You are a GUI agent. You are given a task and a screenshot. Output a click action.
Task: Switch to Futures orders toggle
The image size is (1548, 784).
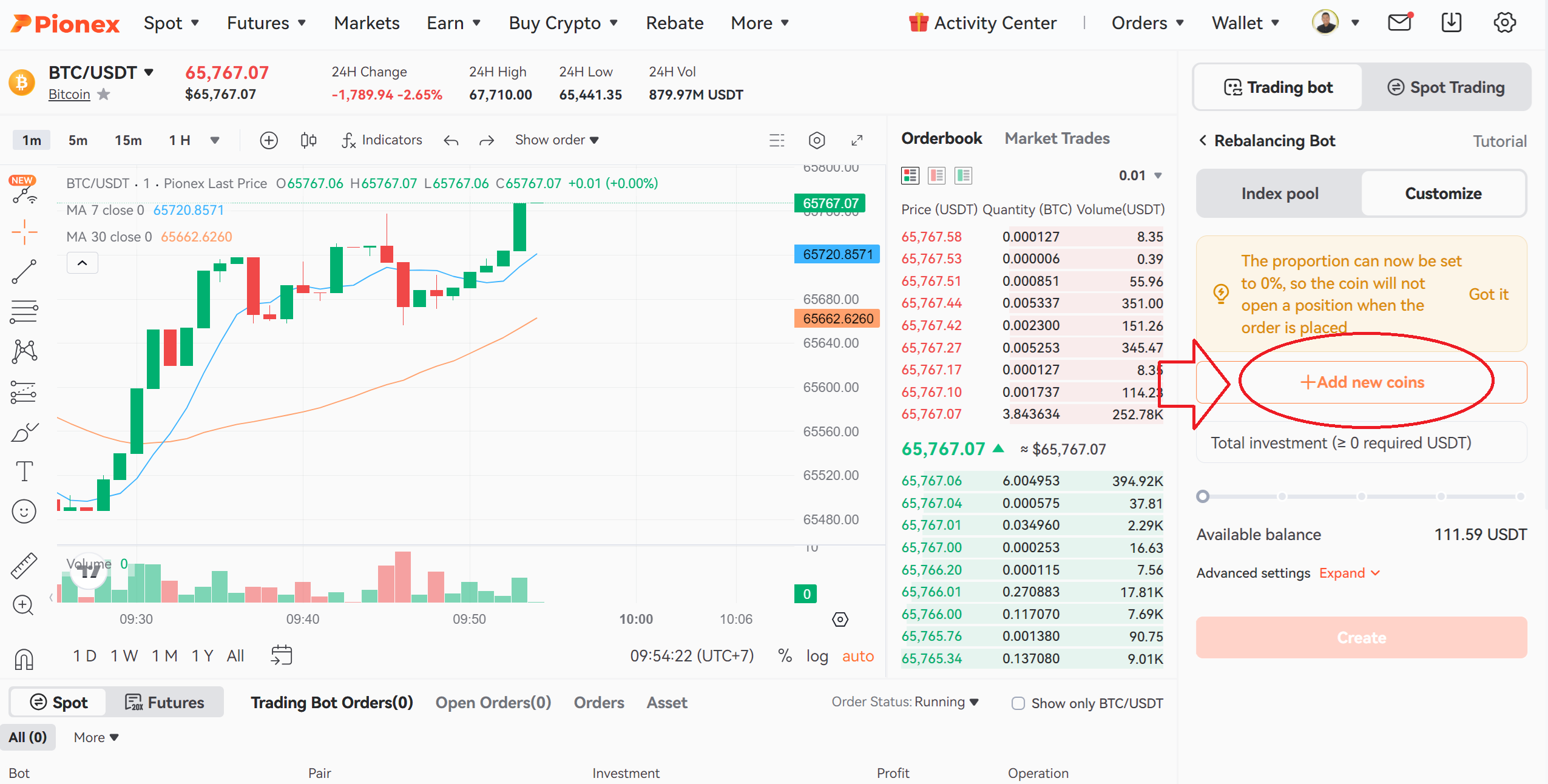click(164, 702)
